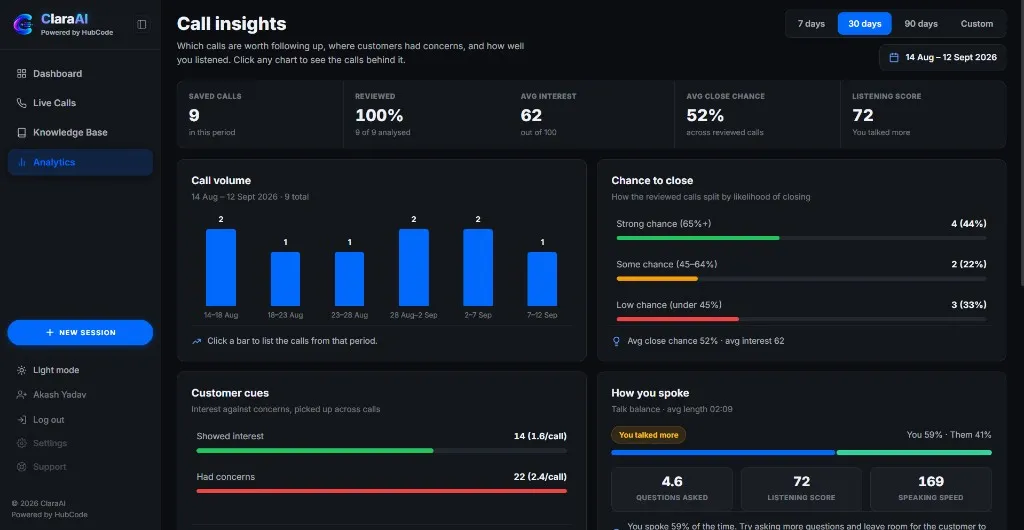Click the 28 Aug–2 Sep call volume bar

pos(414,268)
